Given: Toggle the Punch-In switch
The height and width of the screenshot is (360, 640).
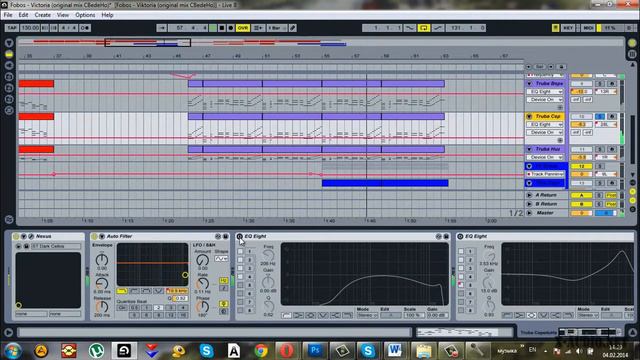Looking at the screenshot, I should (410, 28).
